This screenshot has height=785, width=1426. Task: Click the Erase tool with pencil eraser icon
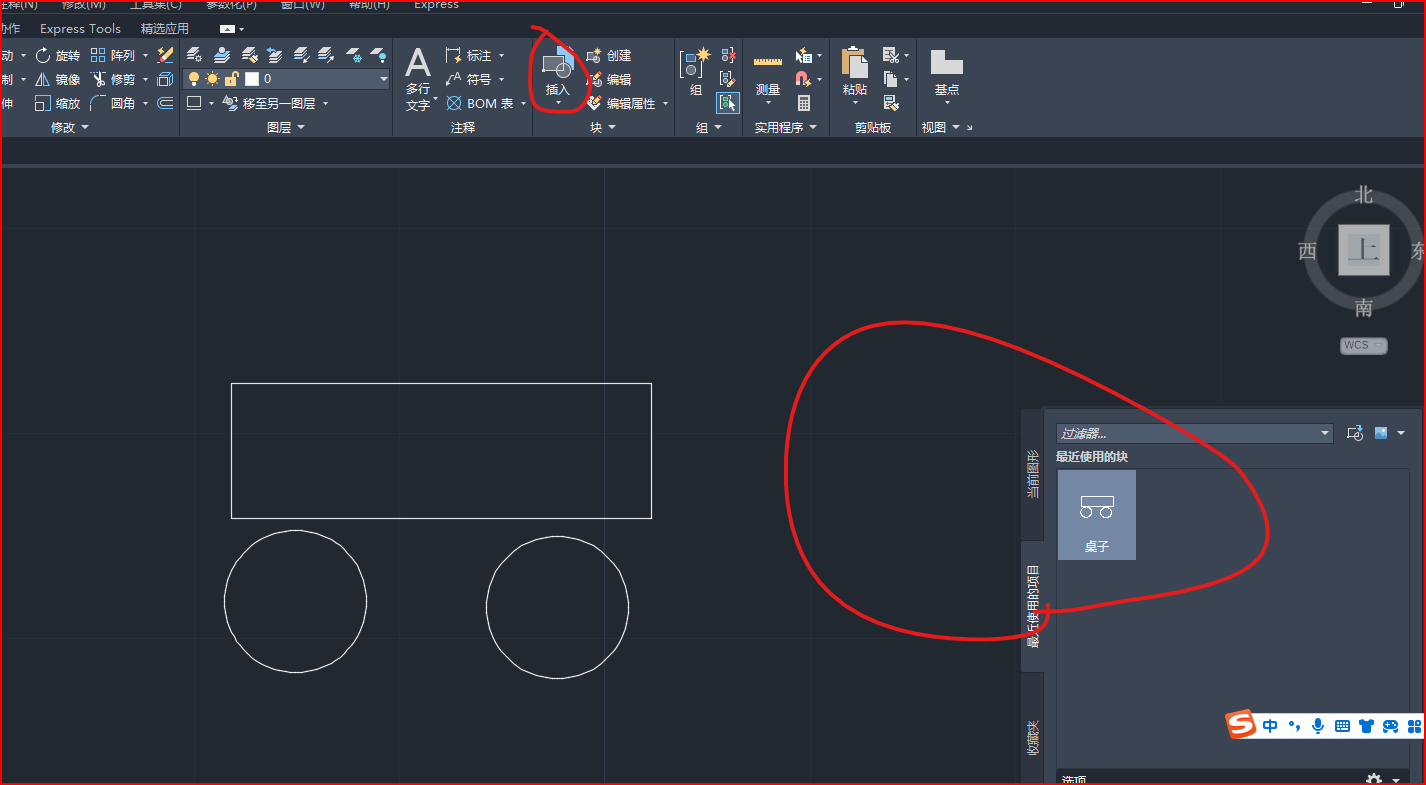point(166,55)
